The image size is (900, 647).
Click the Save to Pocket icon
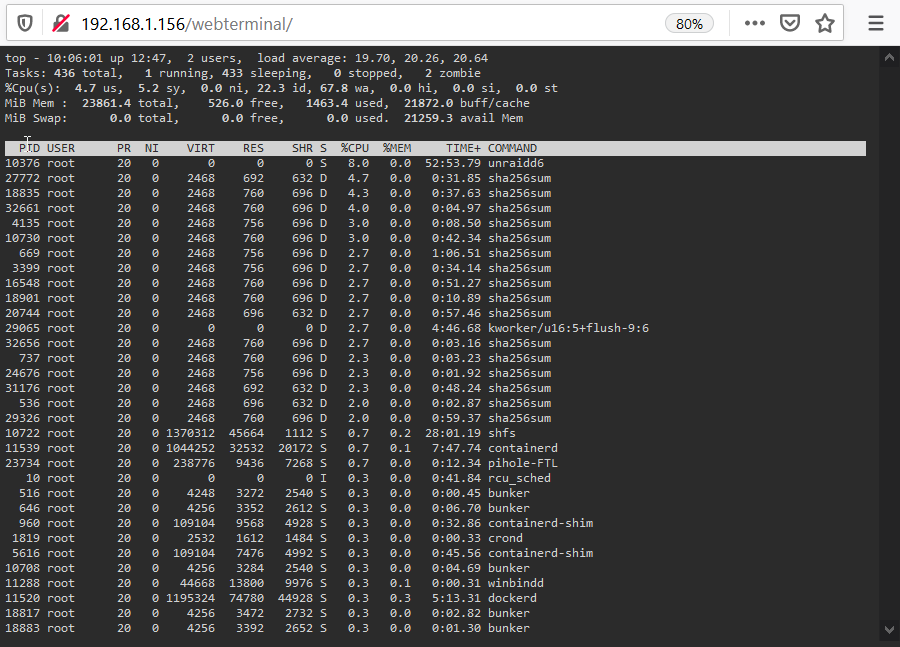click(x=790, y=24)
